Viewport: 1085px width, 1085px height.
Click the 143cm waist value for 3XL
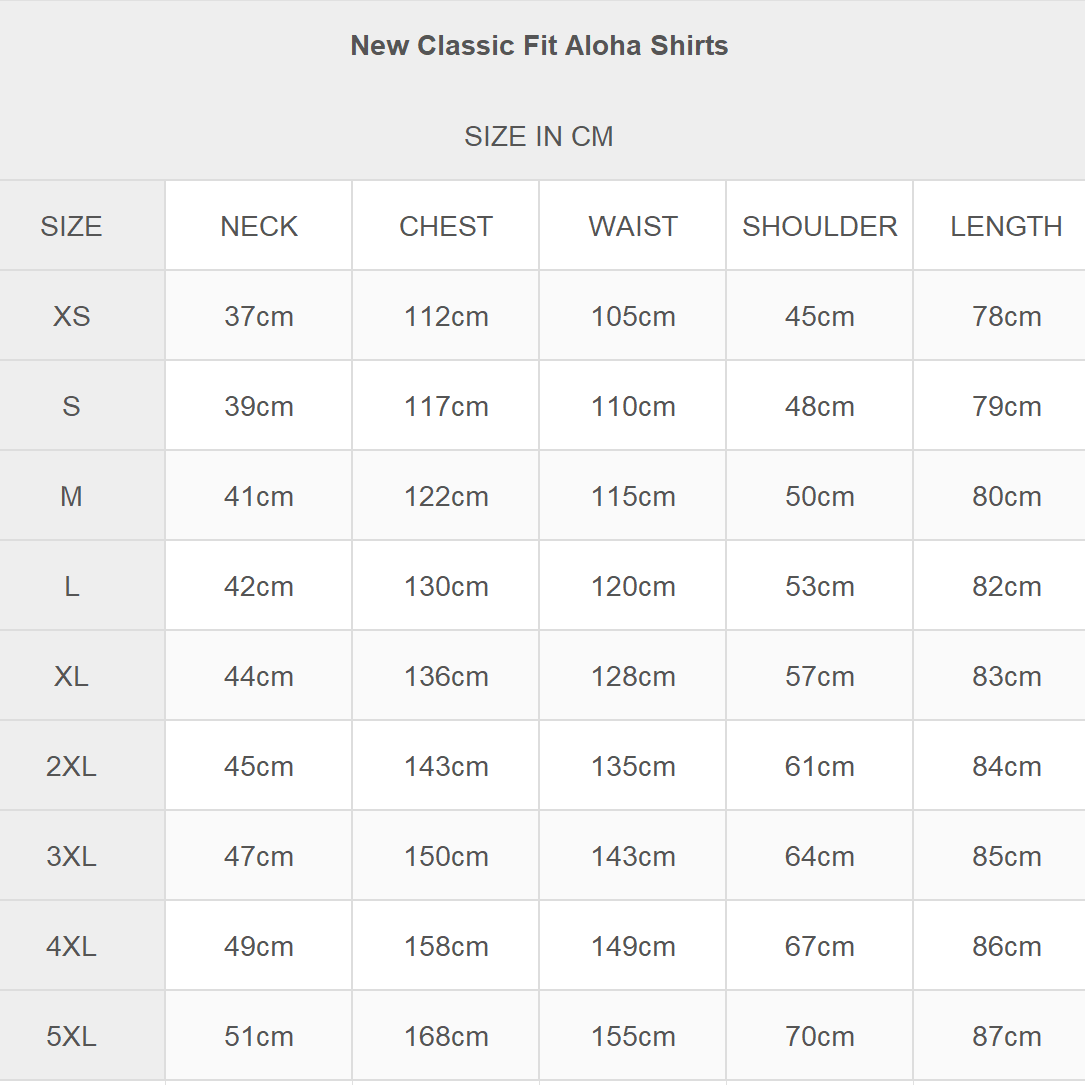(632, 856)
